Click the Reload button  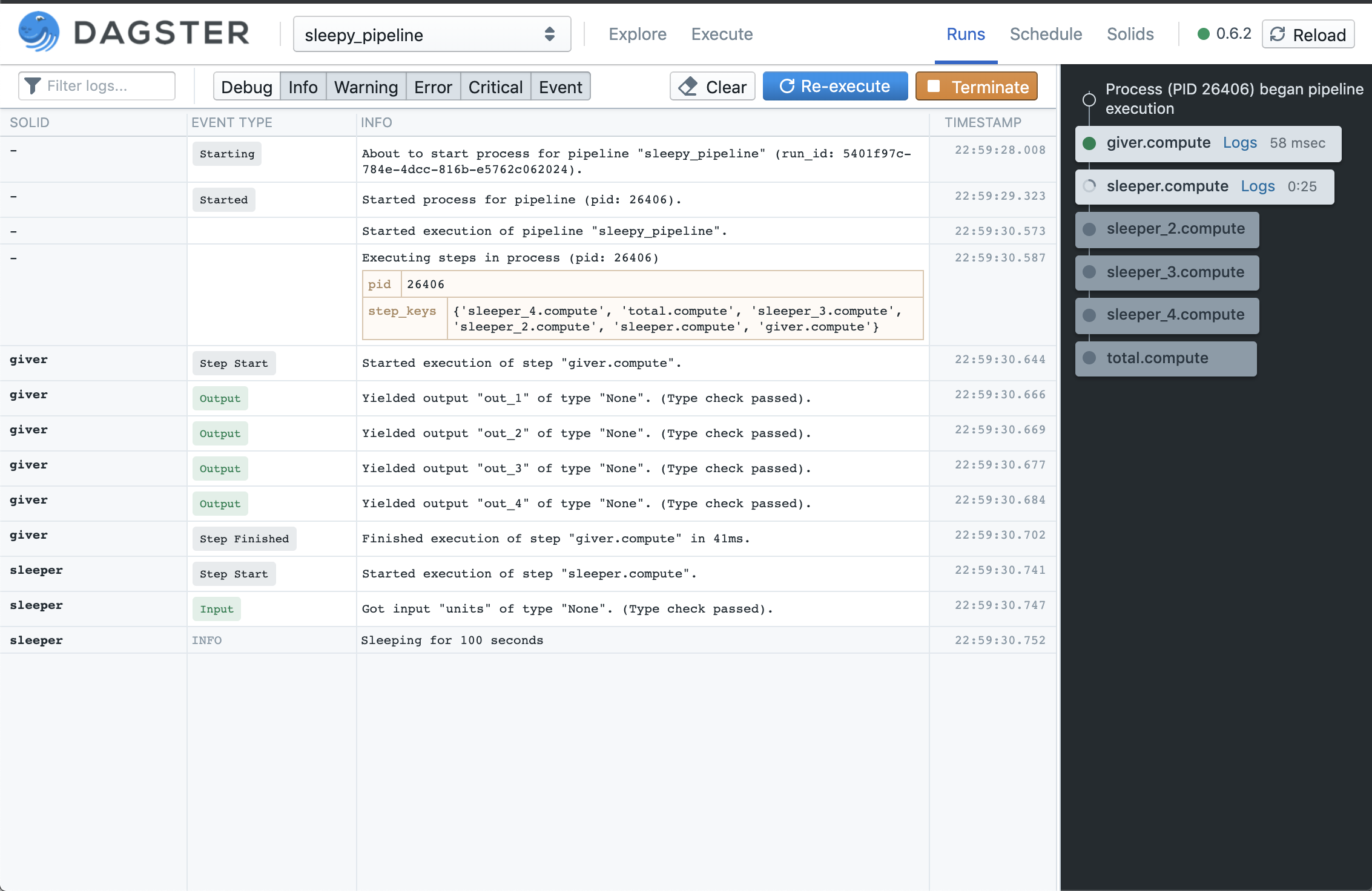[1308, 35]
